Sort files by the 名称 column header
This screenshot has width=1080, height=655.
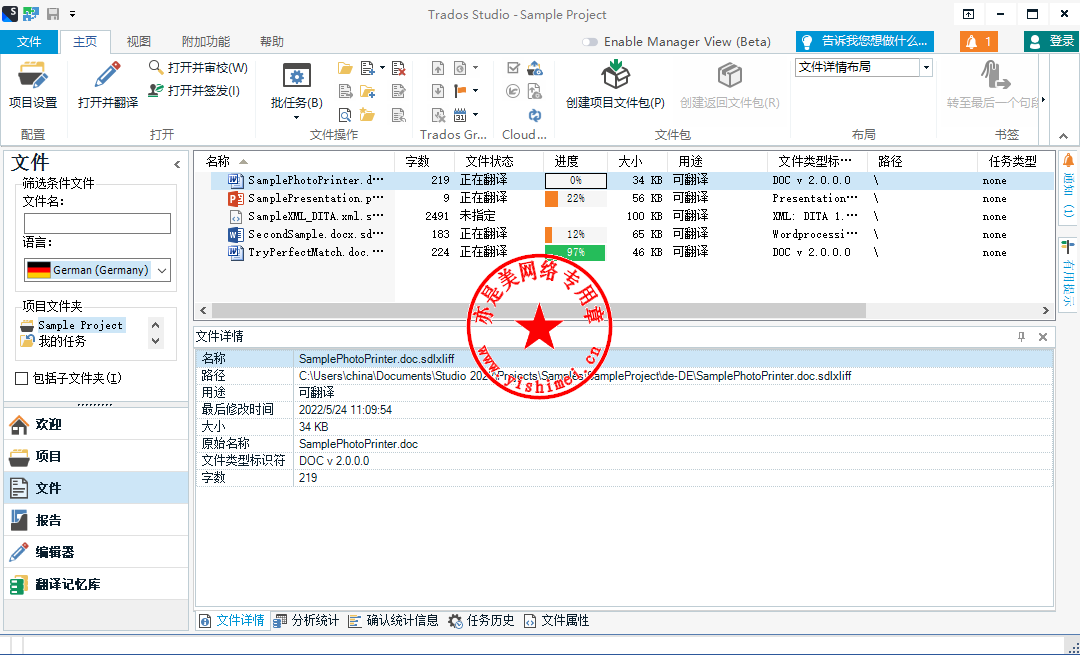pos(296,161)
